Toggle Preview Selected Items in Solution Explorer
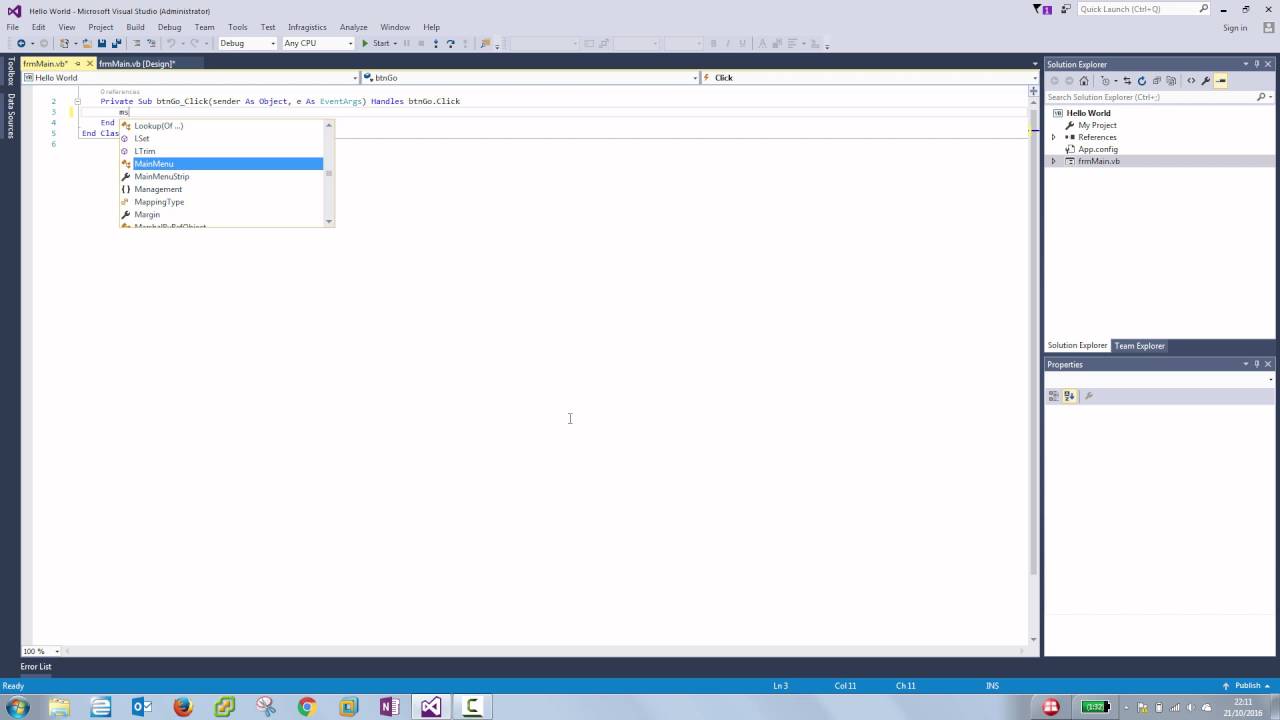 tap(1221, 81)
